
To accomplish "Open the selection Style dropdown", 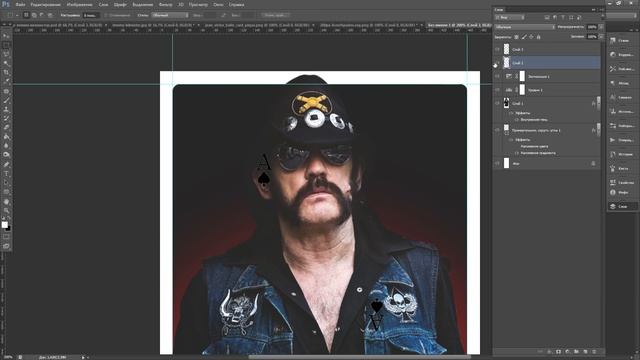I will click(170, 15).
